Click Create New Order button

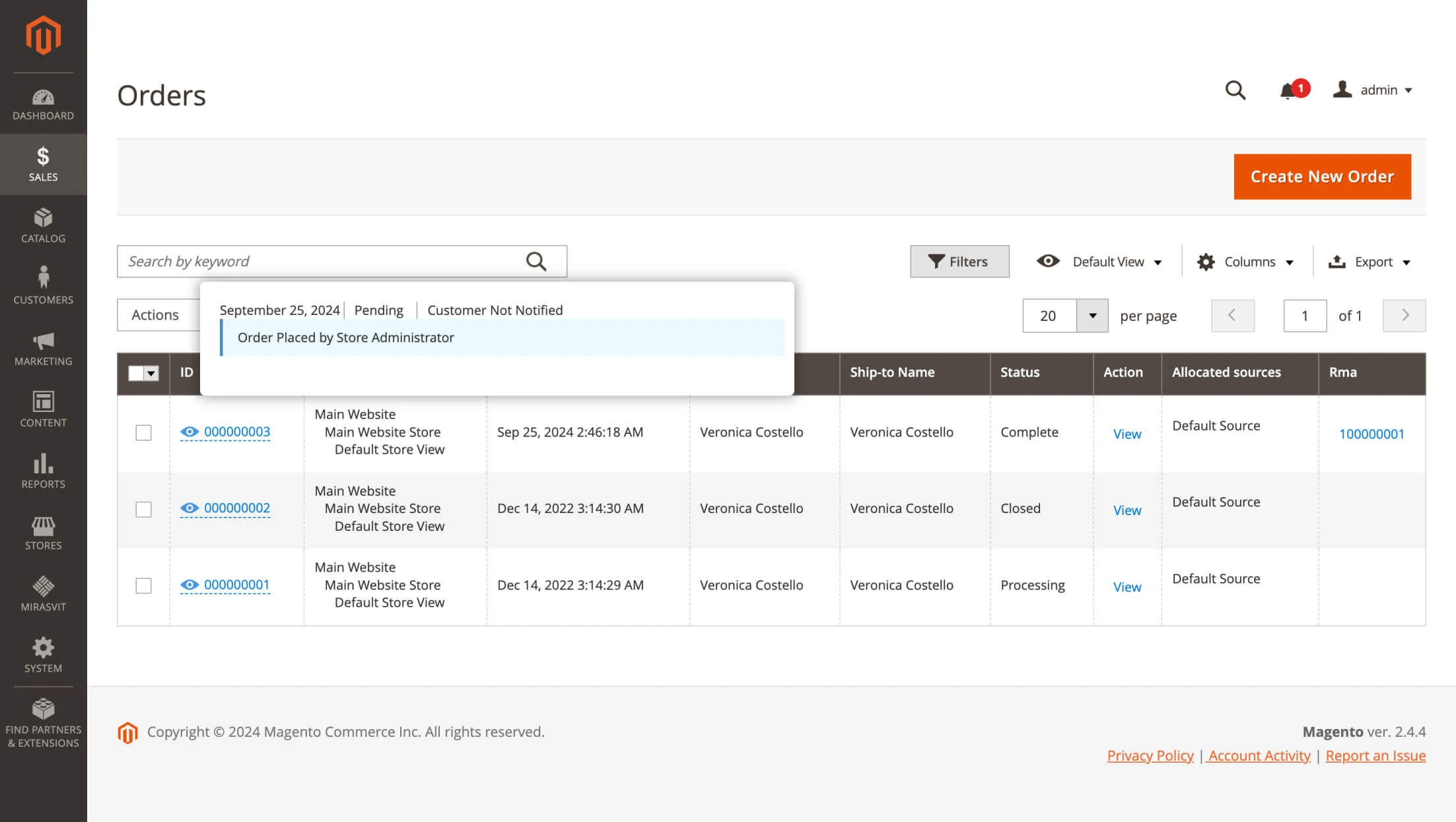(1322, 176)
